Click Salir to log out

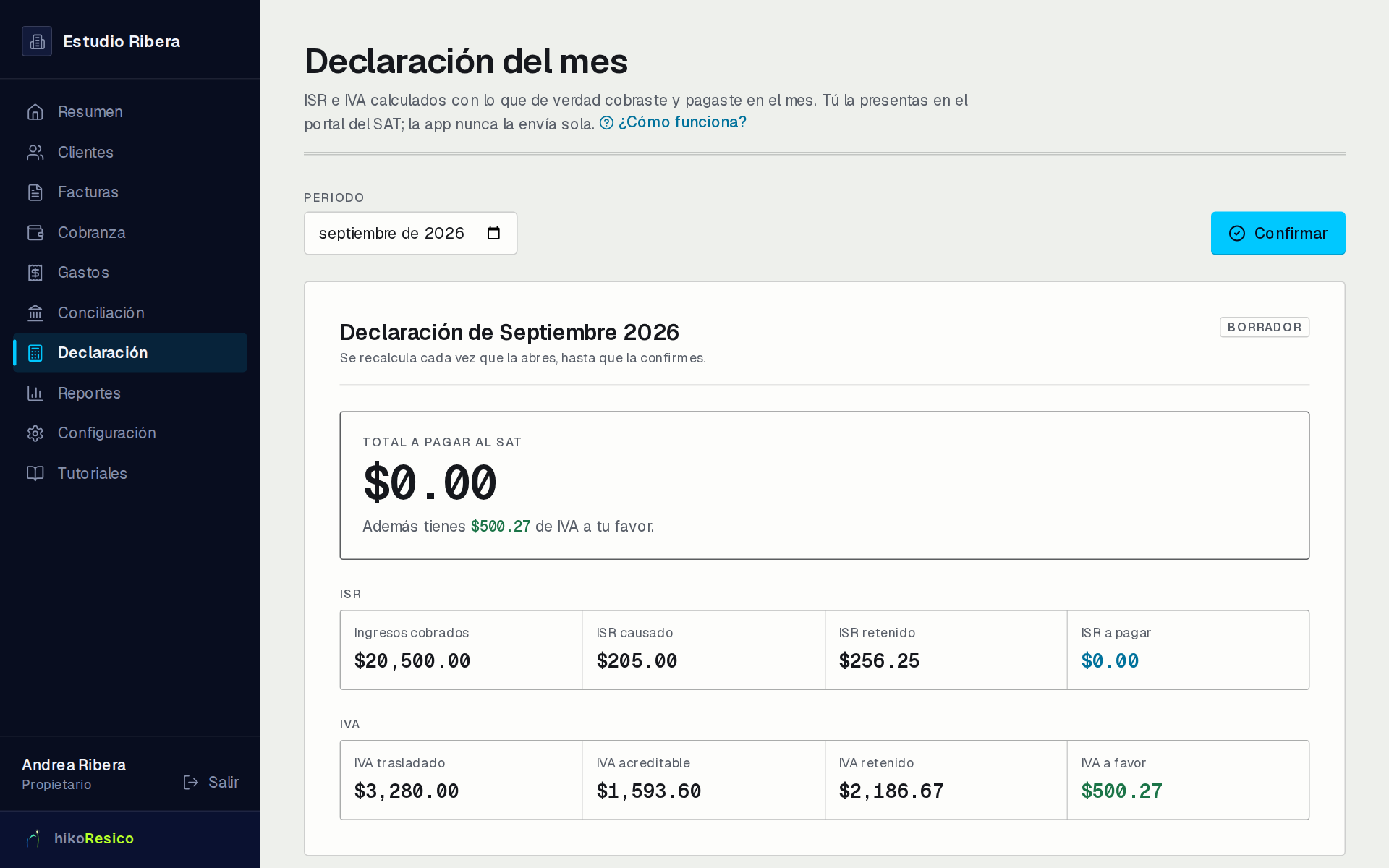(211, 783)
